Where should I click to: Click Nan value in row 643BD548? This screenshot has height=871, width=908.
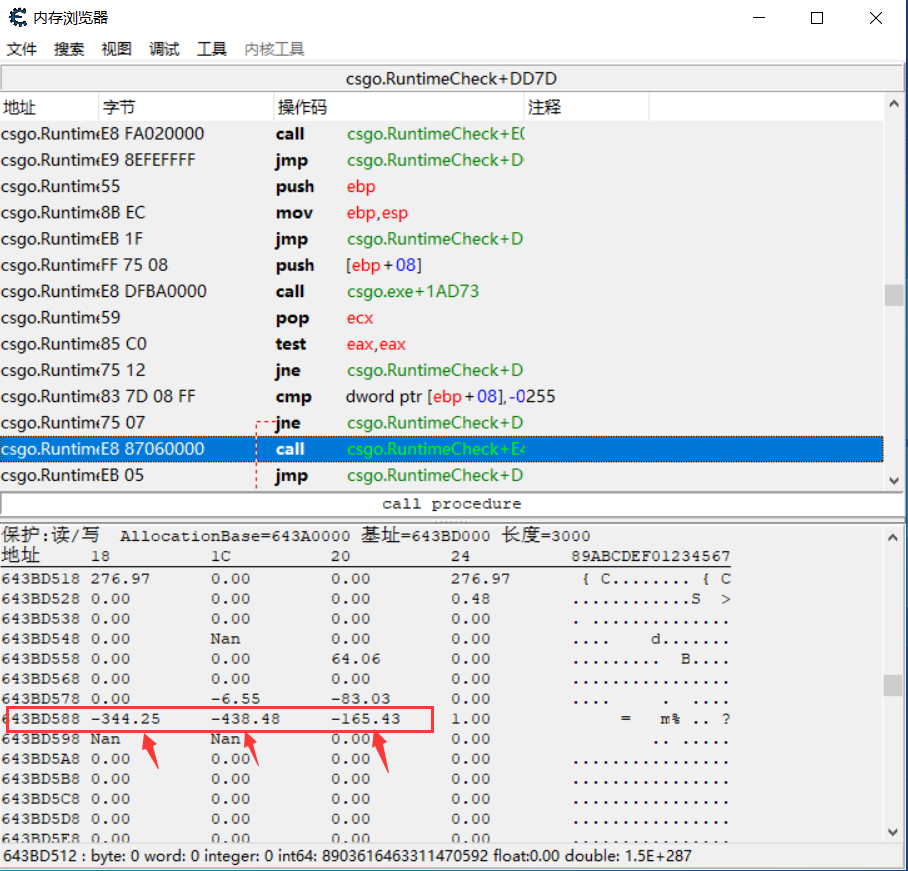tap(225, 638)
